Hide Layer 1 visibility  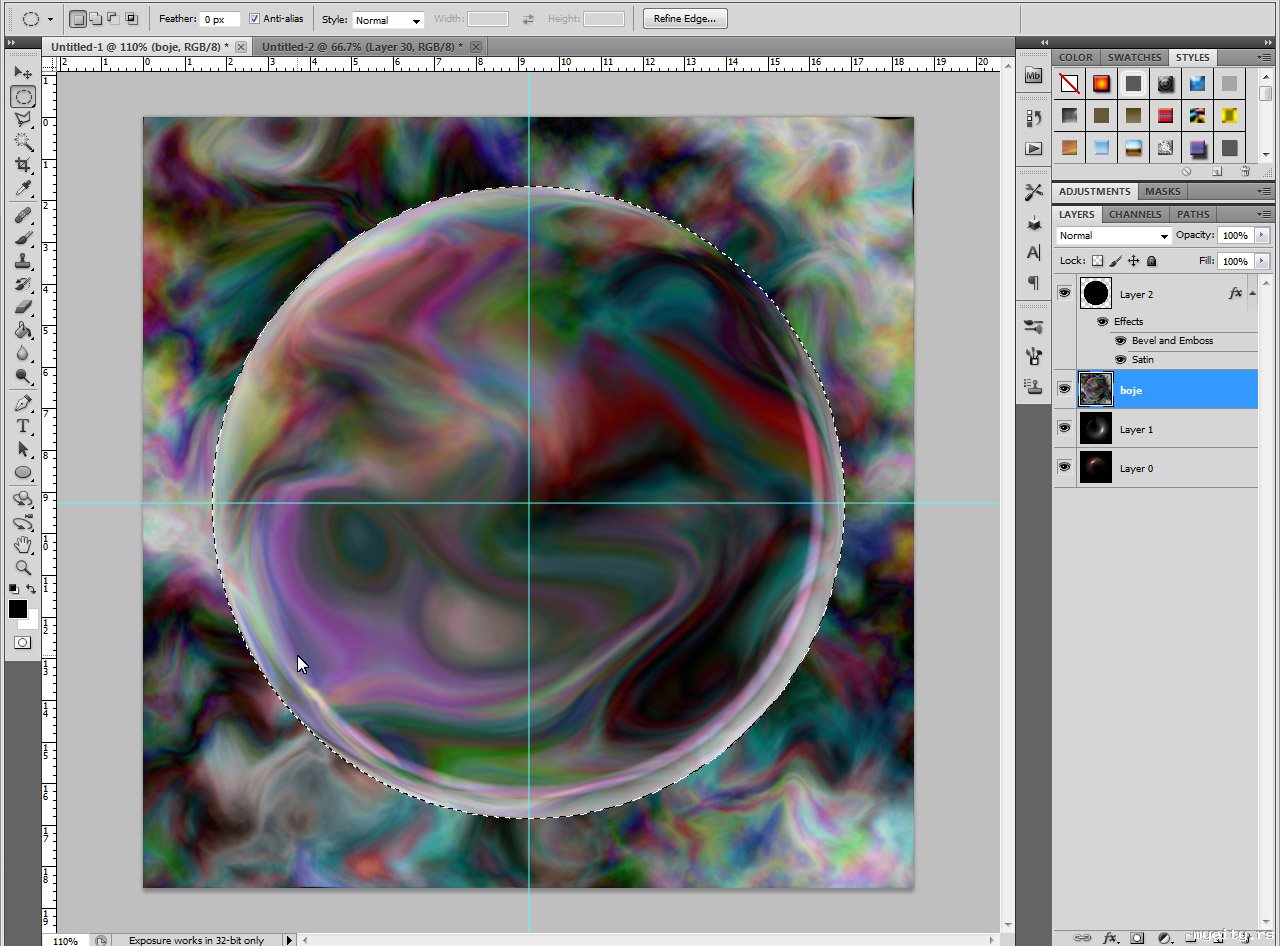point(1064,428)
